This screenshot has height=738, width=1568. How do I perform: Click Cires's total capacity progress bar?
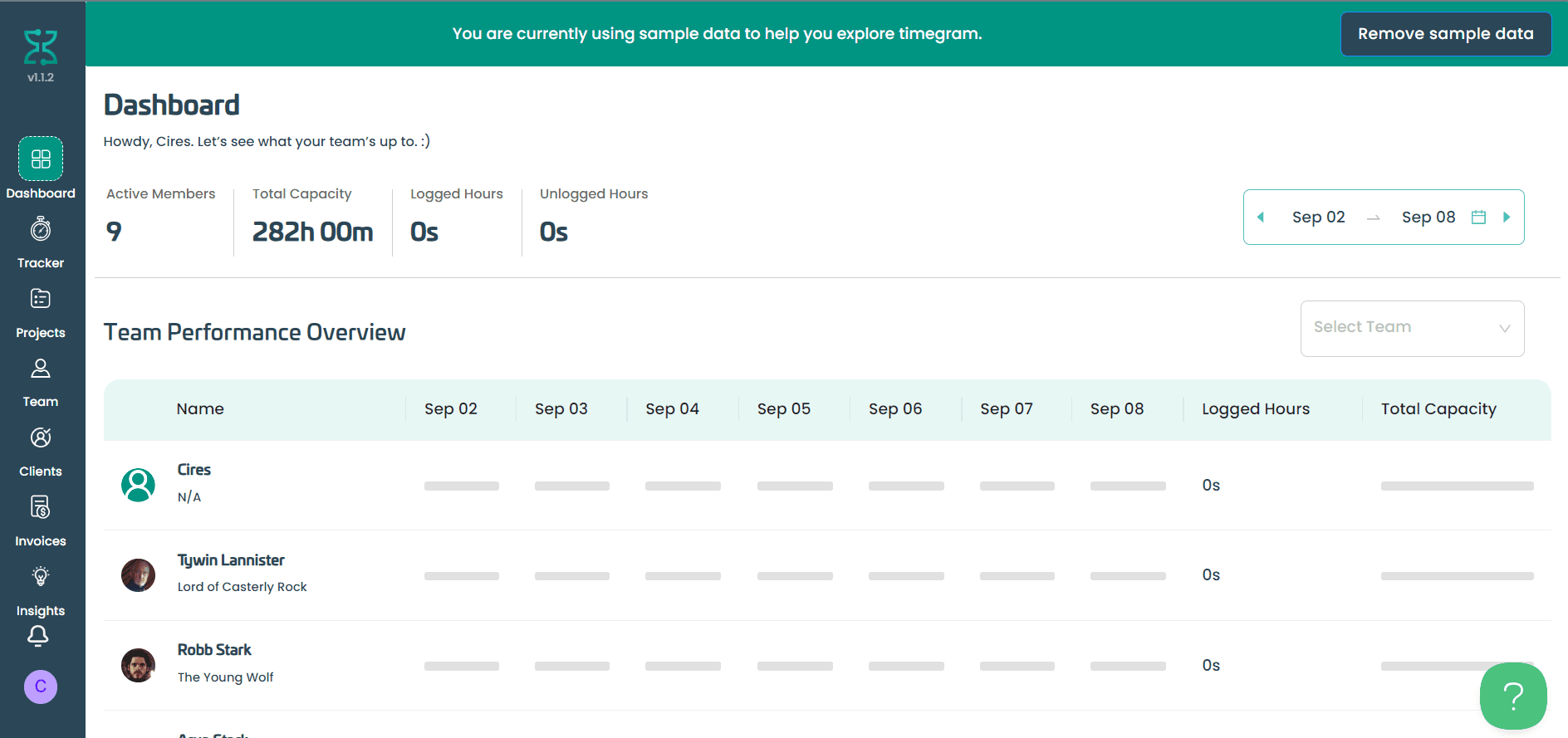(1457, 486)
